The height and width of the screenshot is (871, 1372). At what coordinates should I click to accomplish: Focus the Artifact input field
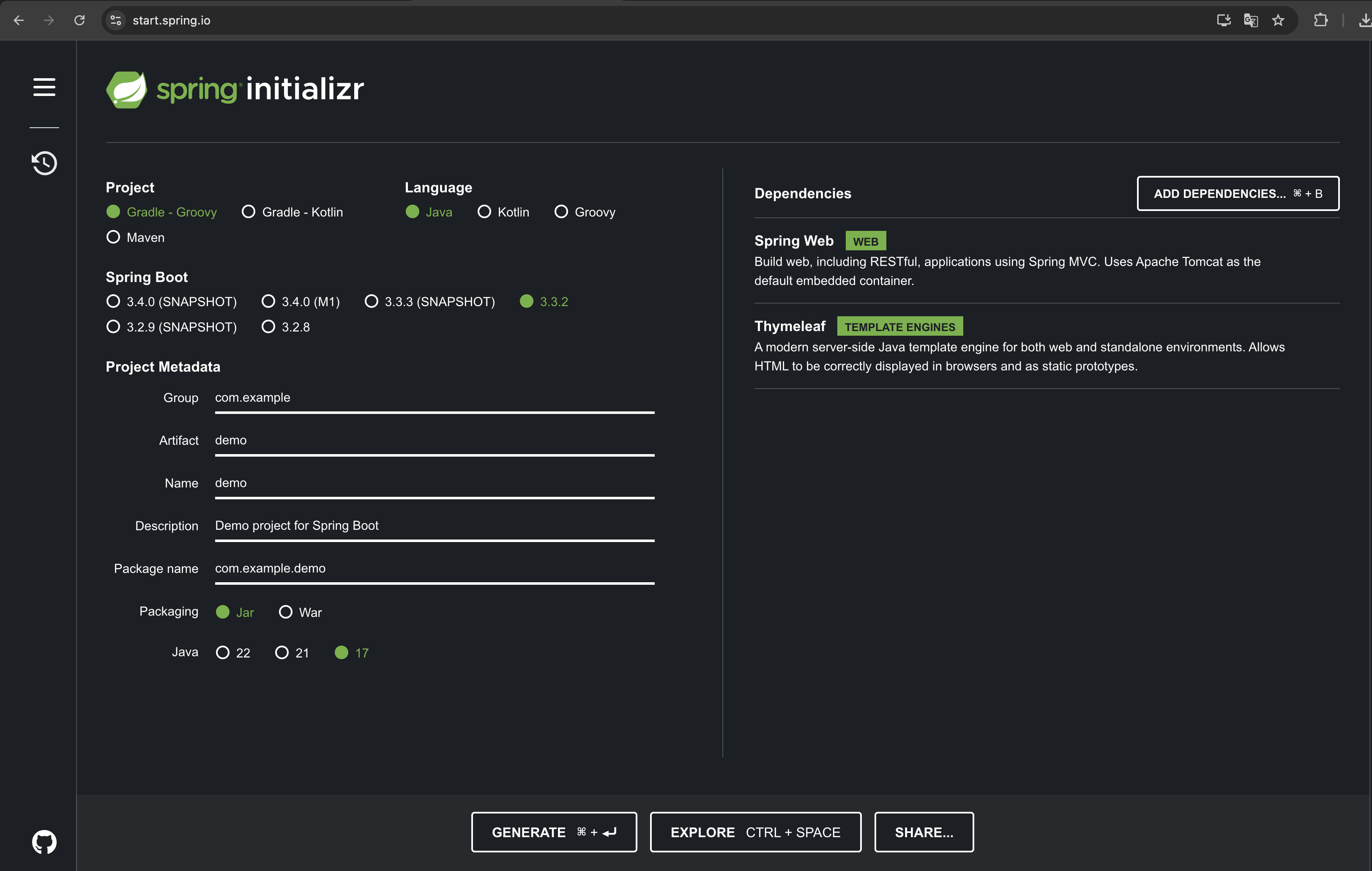coord(434,440)
